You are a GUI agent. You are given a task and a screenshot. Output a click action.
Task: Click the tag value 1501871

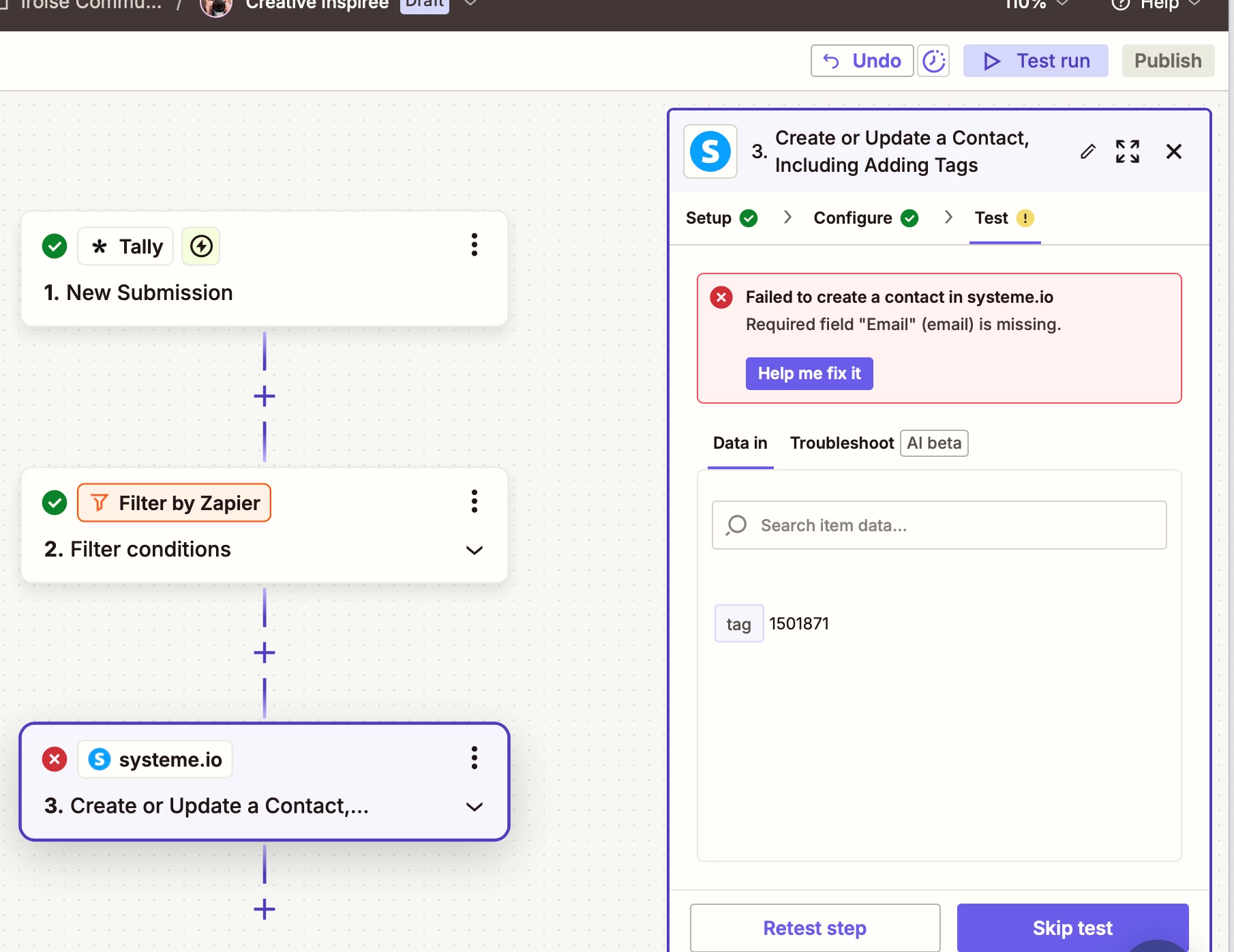[x=799, y=624]
